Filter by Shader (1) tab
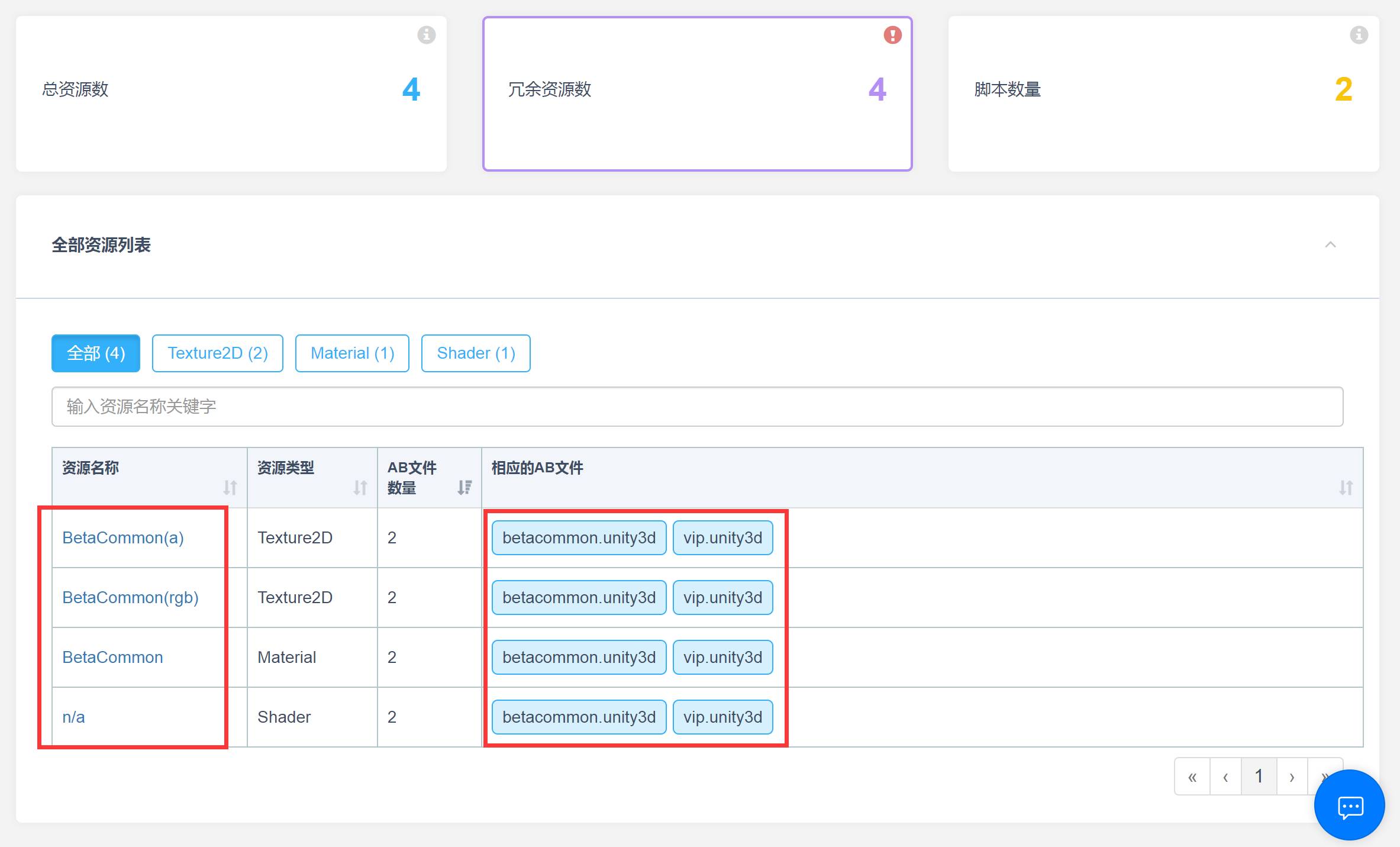Image resolution: width=1400 pixels, height=847 pixels. (476, 353)
